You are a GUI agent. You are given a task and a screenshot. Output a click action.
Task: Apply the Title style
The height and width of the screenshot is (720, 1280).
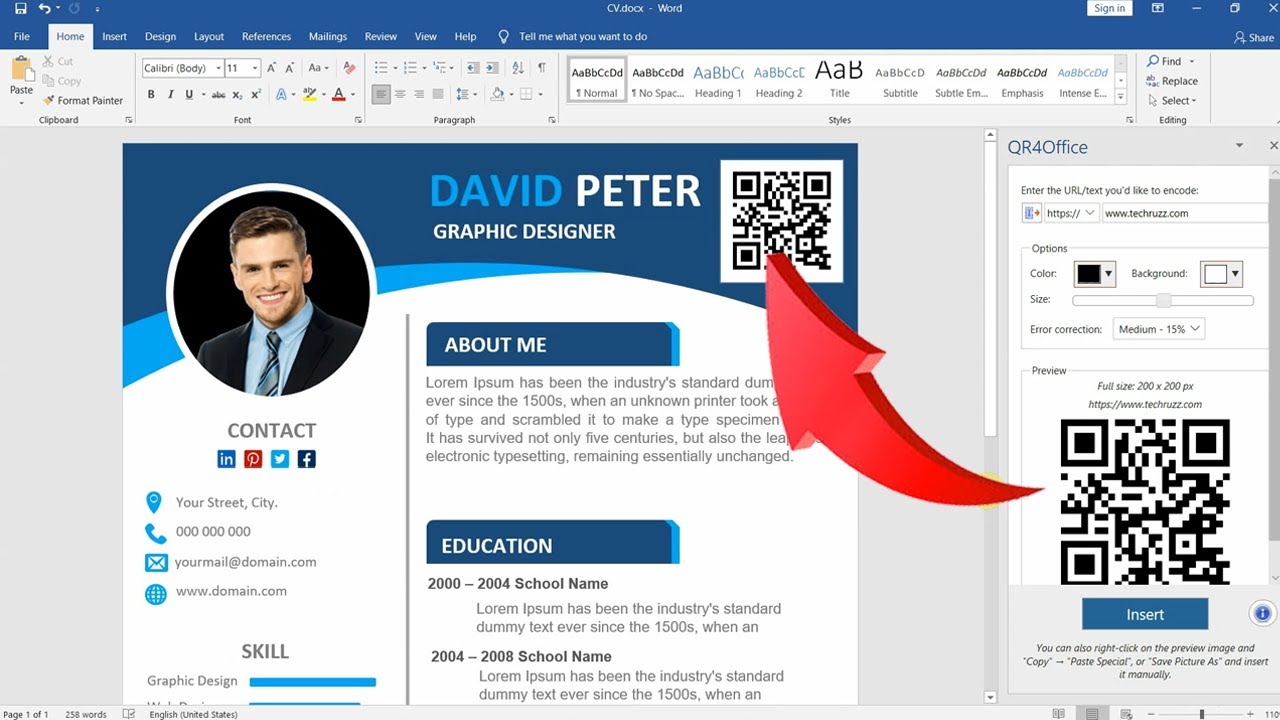[840, 80]
